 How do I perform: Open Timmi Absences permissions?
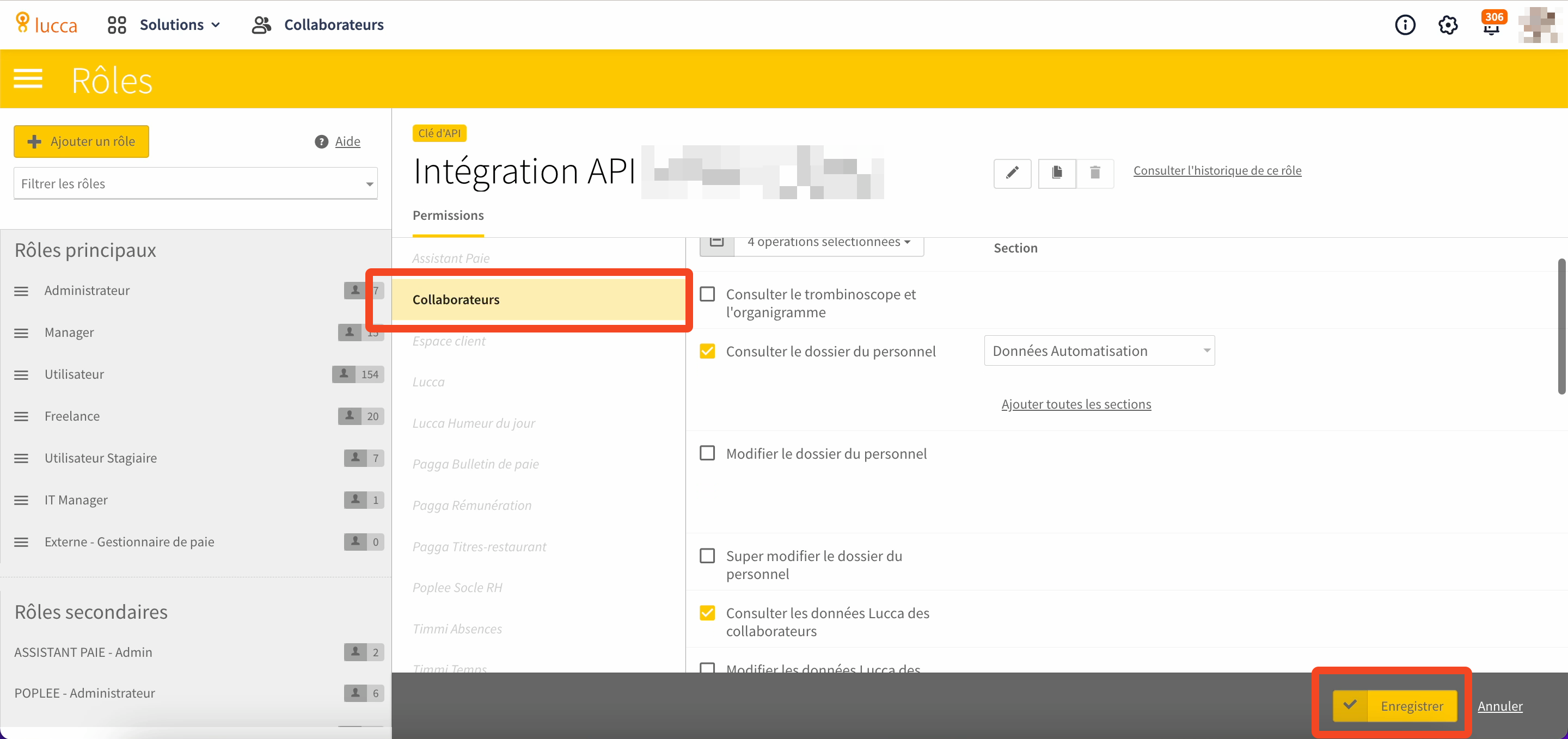[x=457, y=629]
